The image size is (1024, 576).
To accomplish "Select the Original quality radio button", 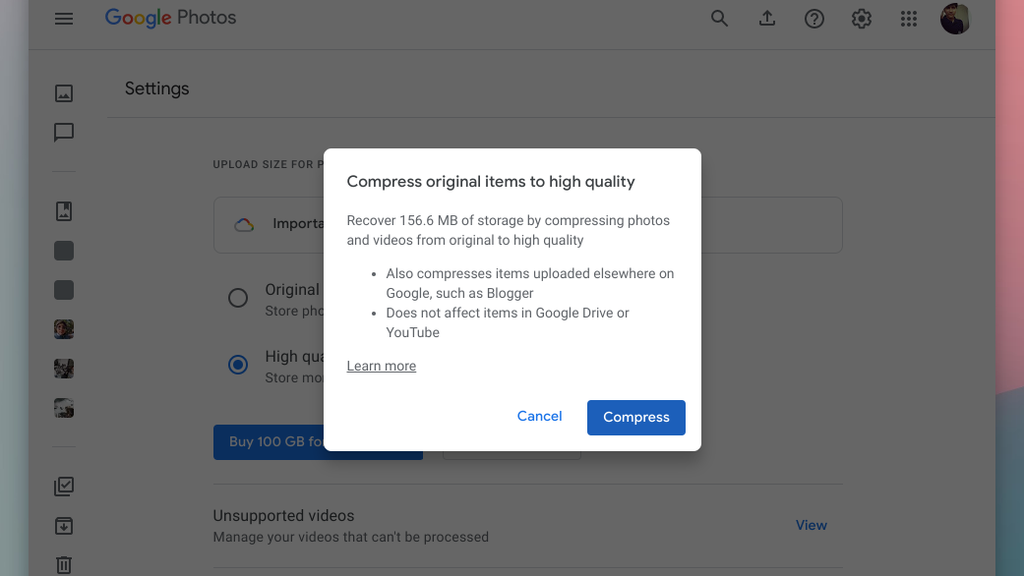I will click(x=237, y=297).
